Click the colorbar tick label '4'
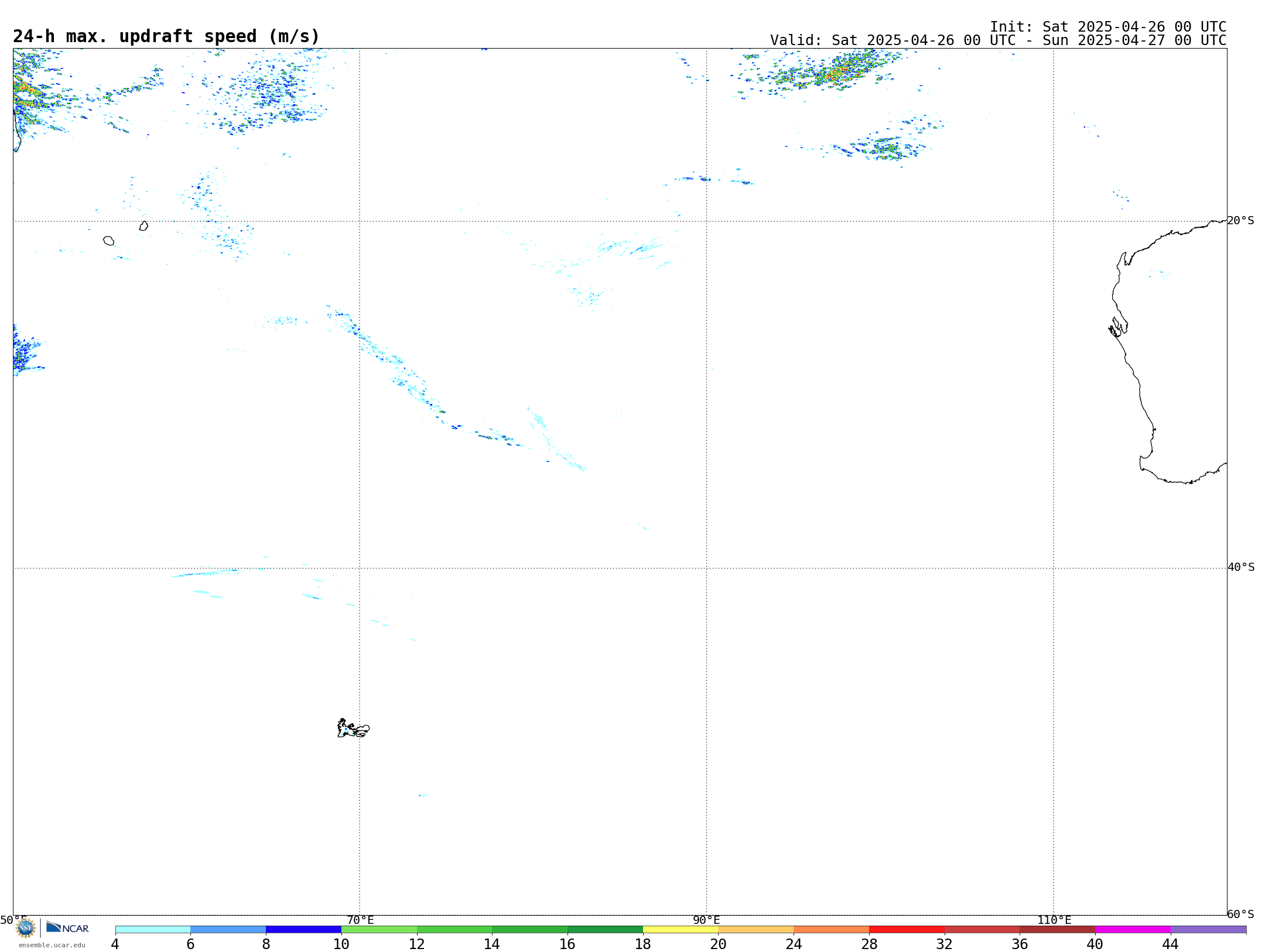 click(115, 944)
